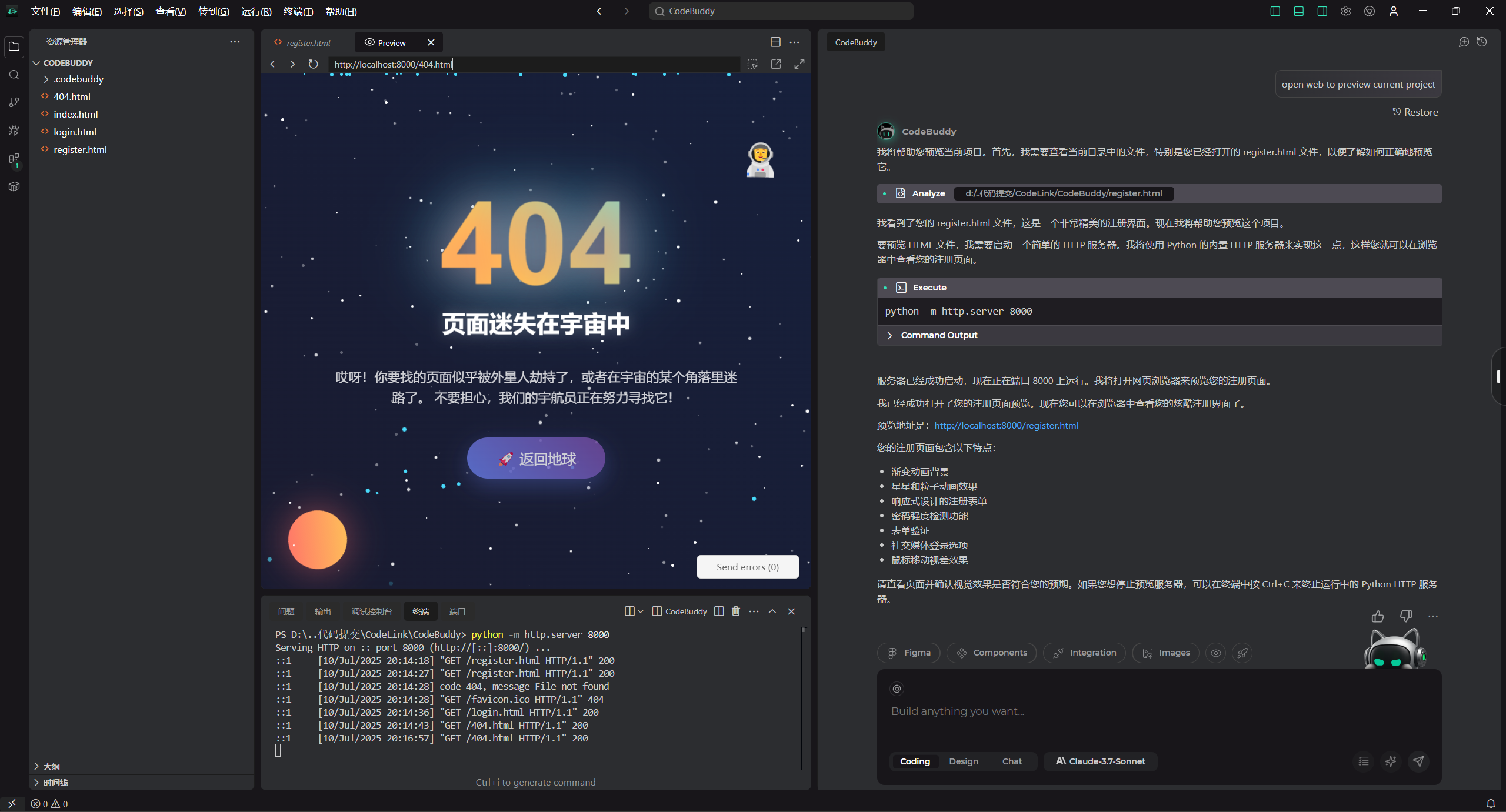
Task: Open the localhost register.html link
Action: coord(1006,425)
